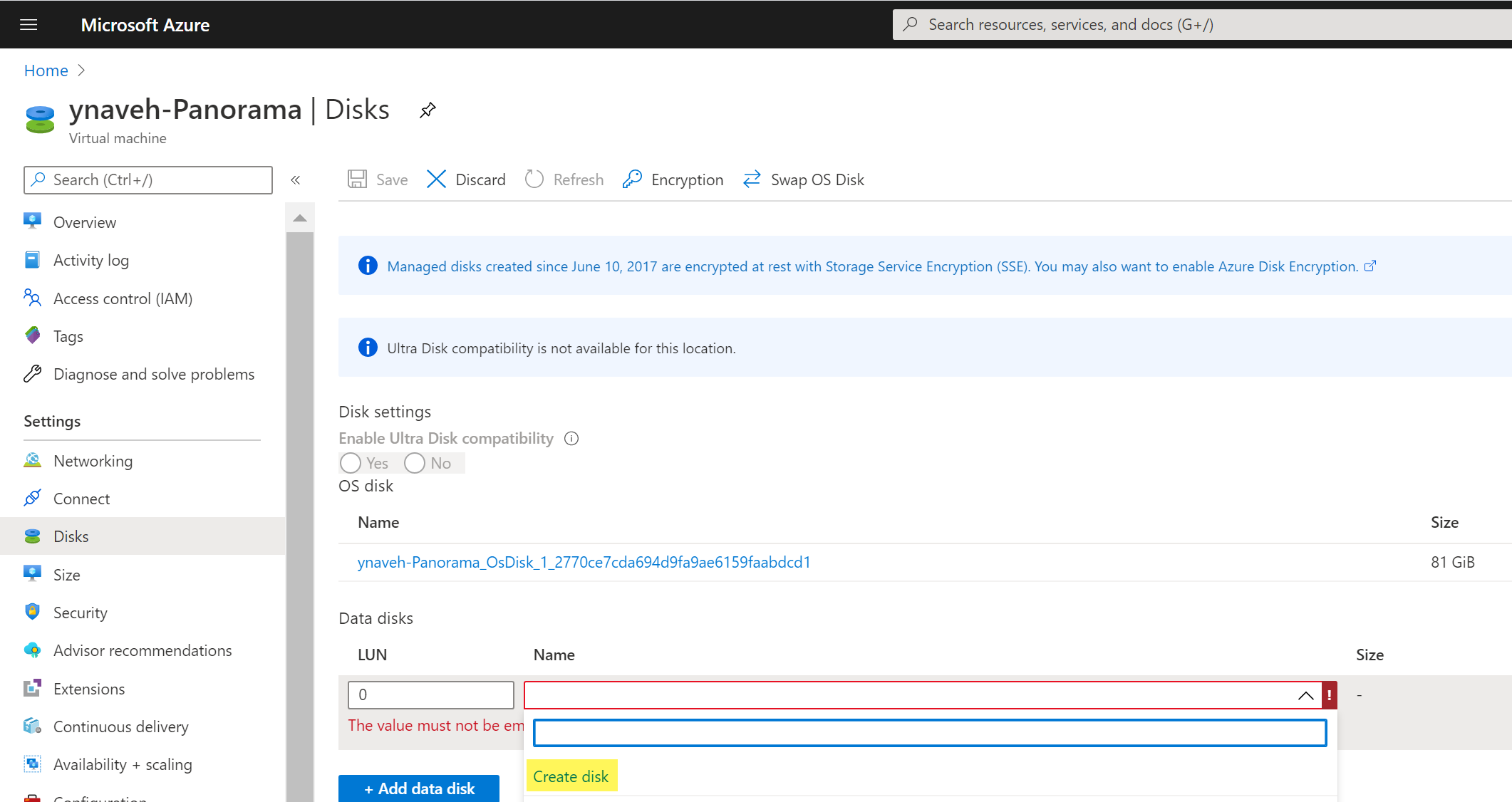The width and height of the screenshot is (1512, 802).
Task: Click the Discard X icon
Action: (436, 179)
